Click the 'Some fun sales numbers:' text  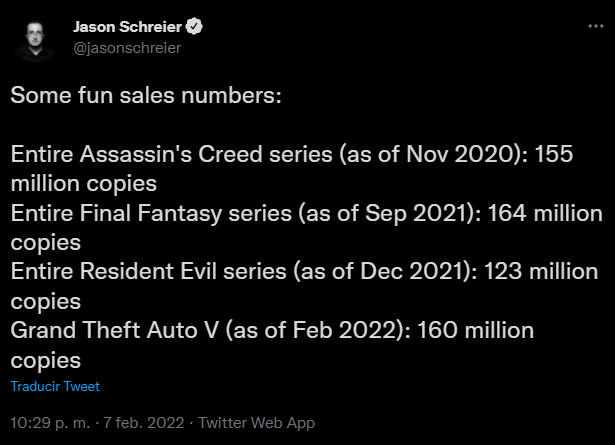146,95
